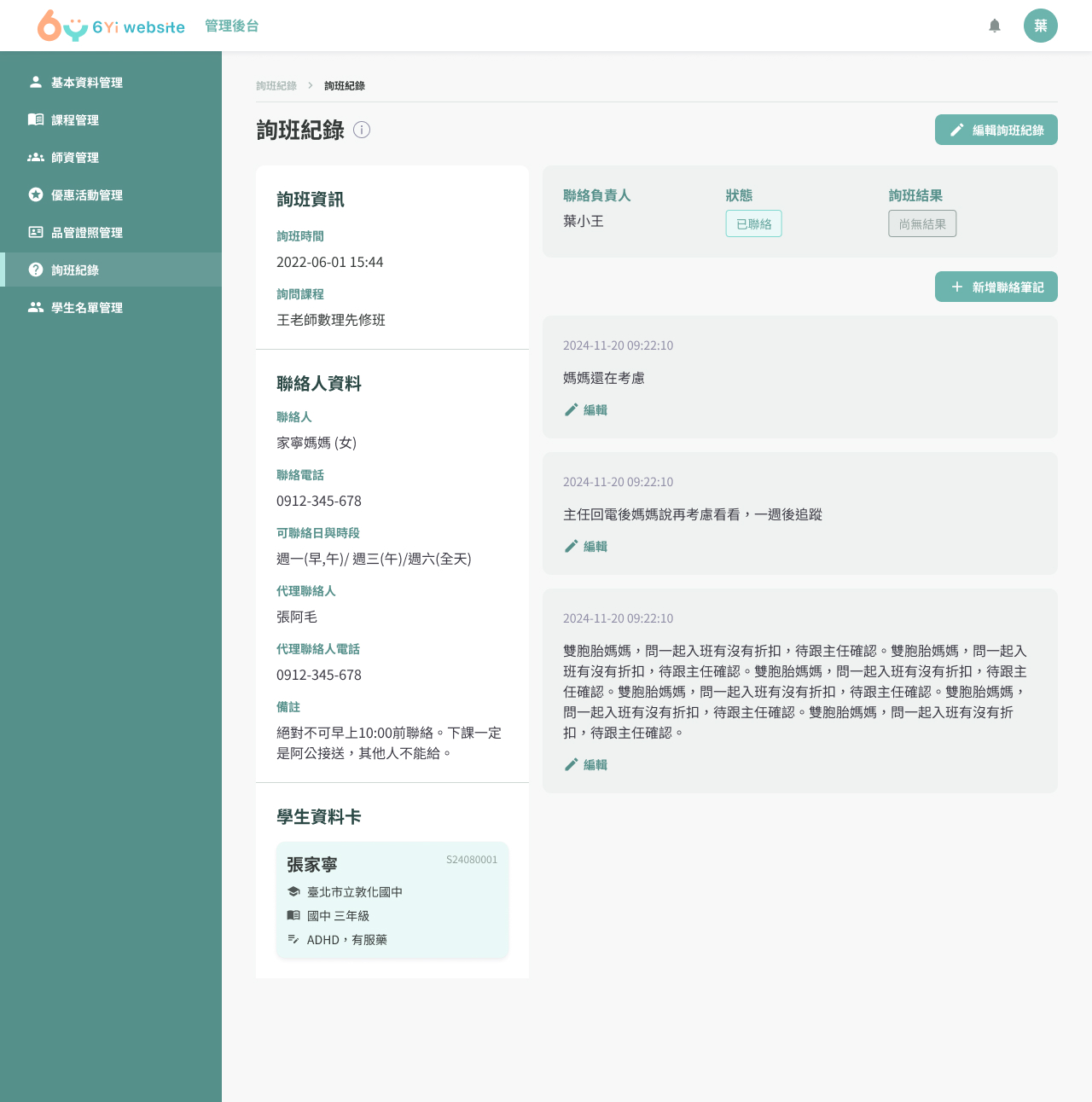
Task: Click the graduation cap icon on student card
Action: [293, 891]
